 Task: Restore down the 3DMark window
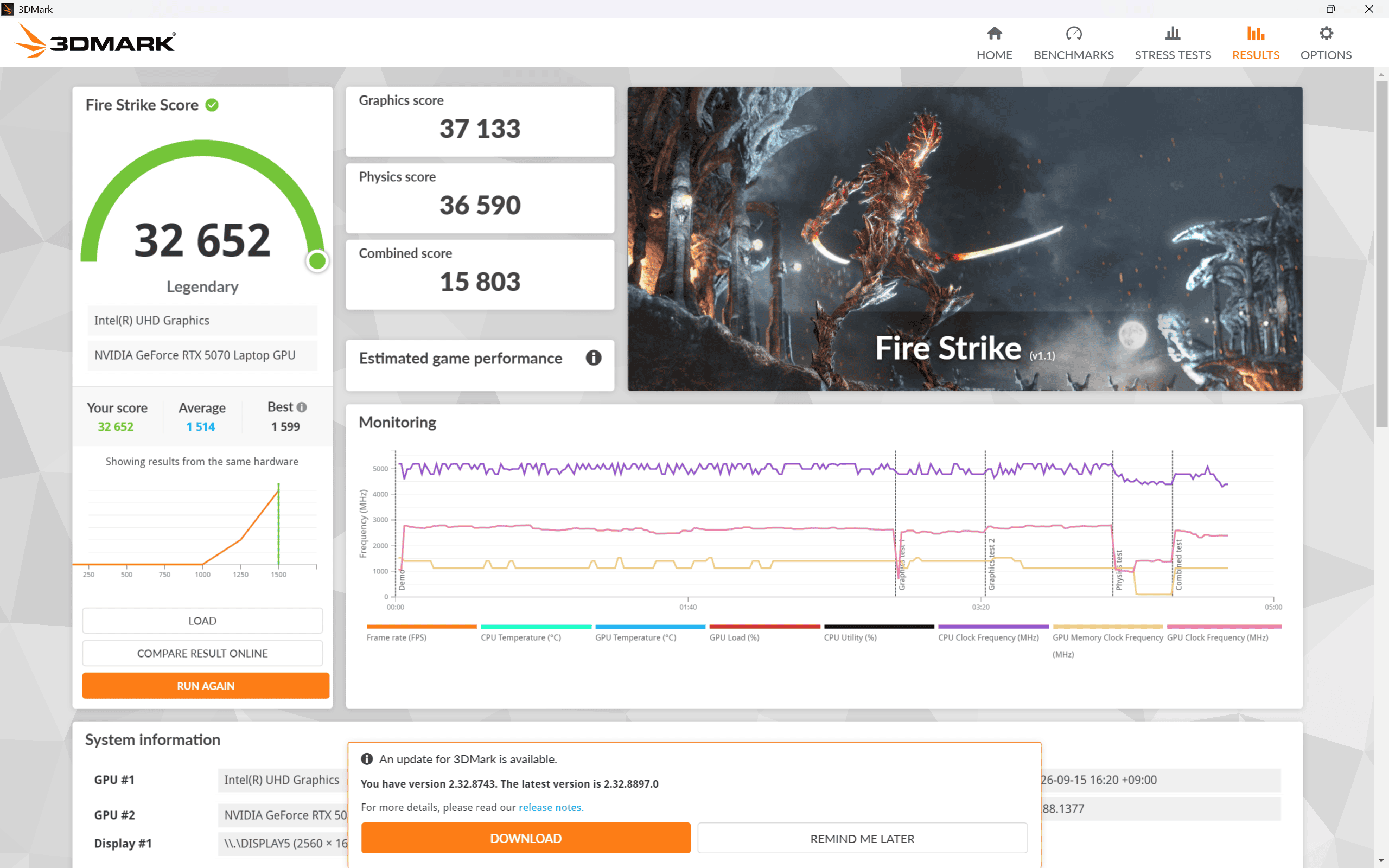pyautogui.click(x=1330, y=9)
